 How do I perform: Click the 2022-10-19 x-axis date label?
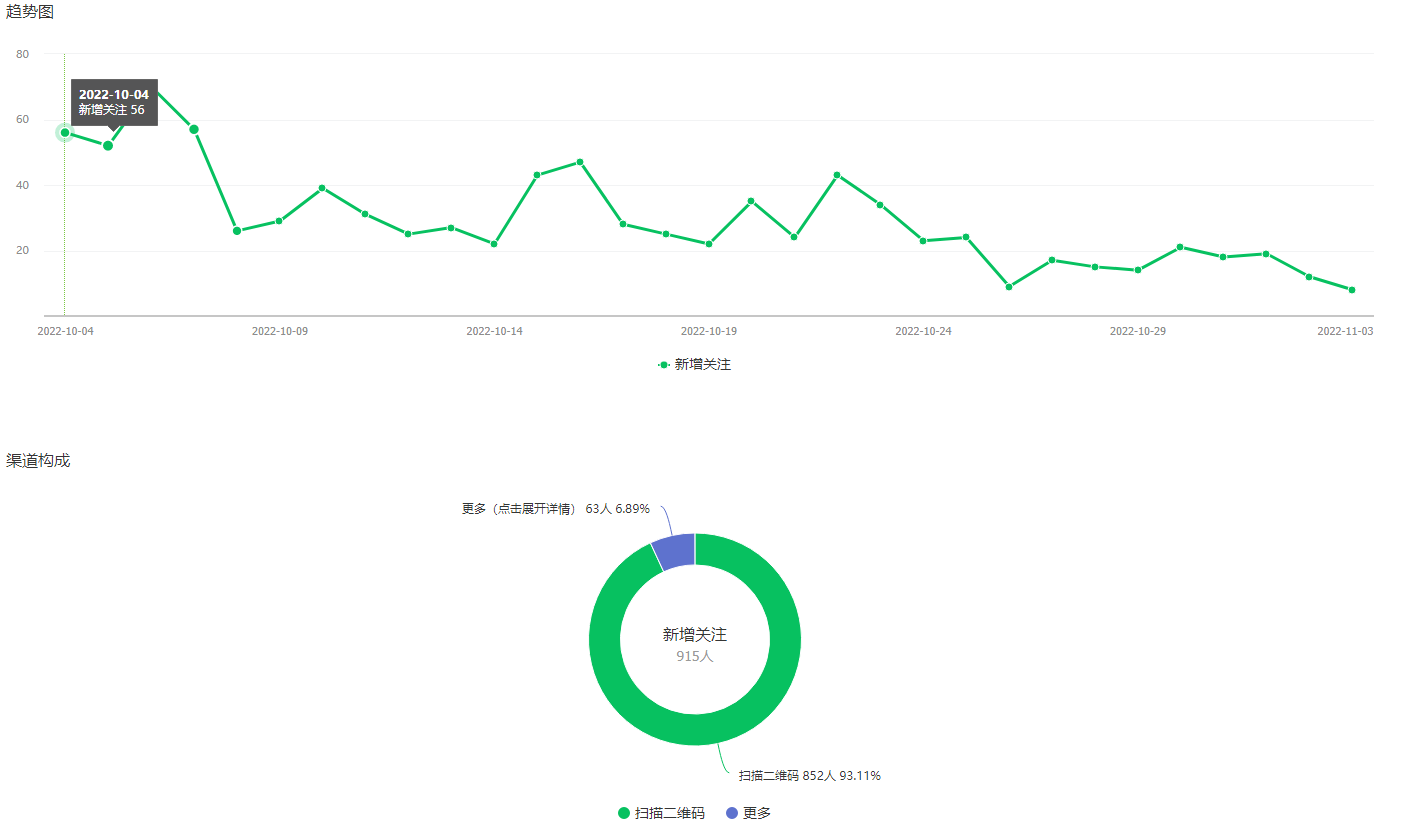(709, 331)
